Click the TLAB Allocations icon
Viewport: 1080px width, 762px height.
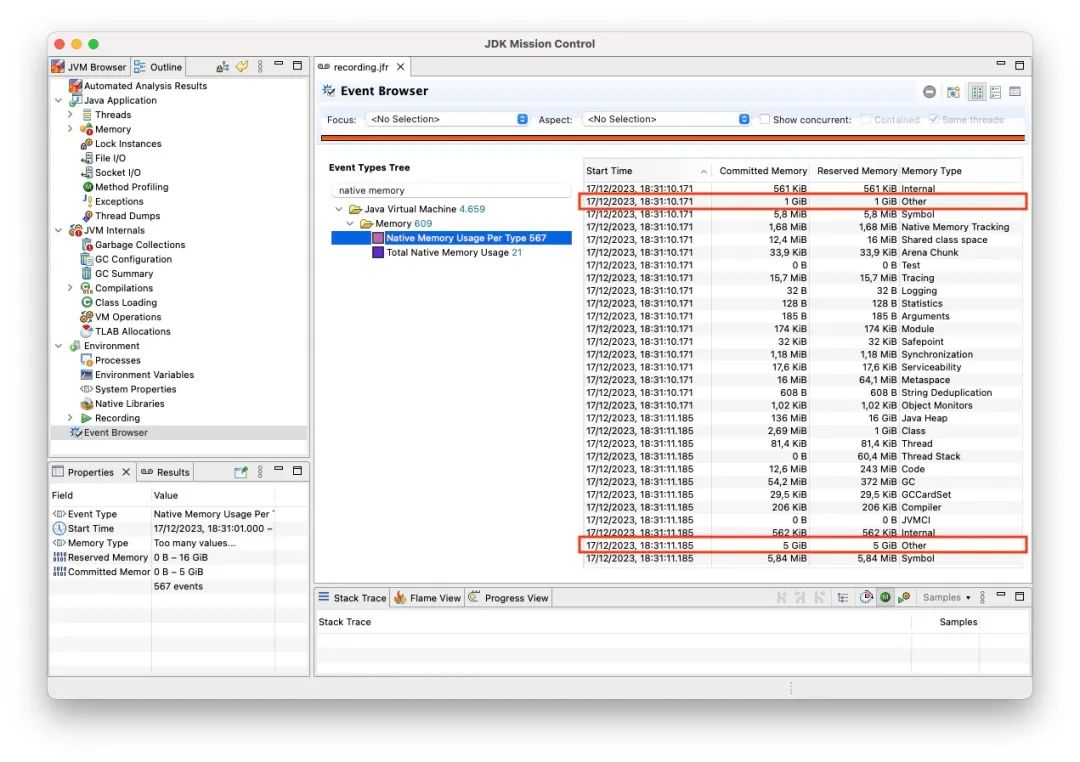(87, 331)
